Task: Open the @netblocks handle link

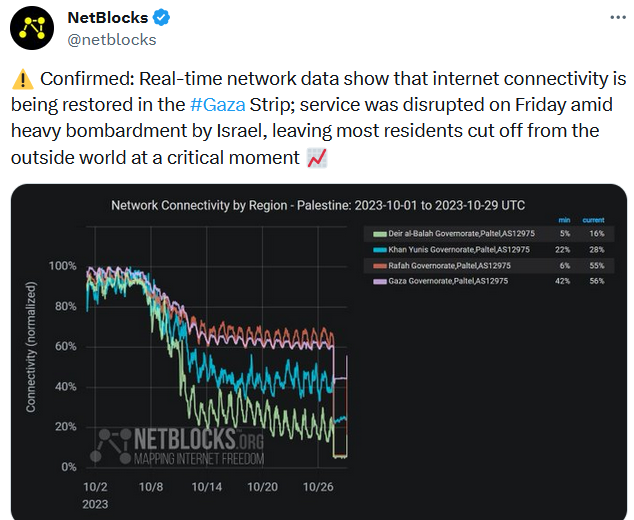Action: click(112, 40)
